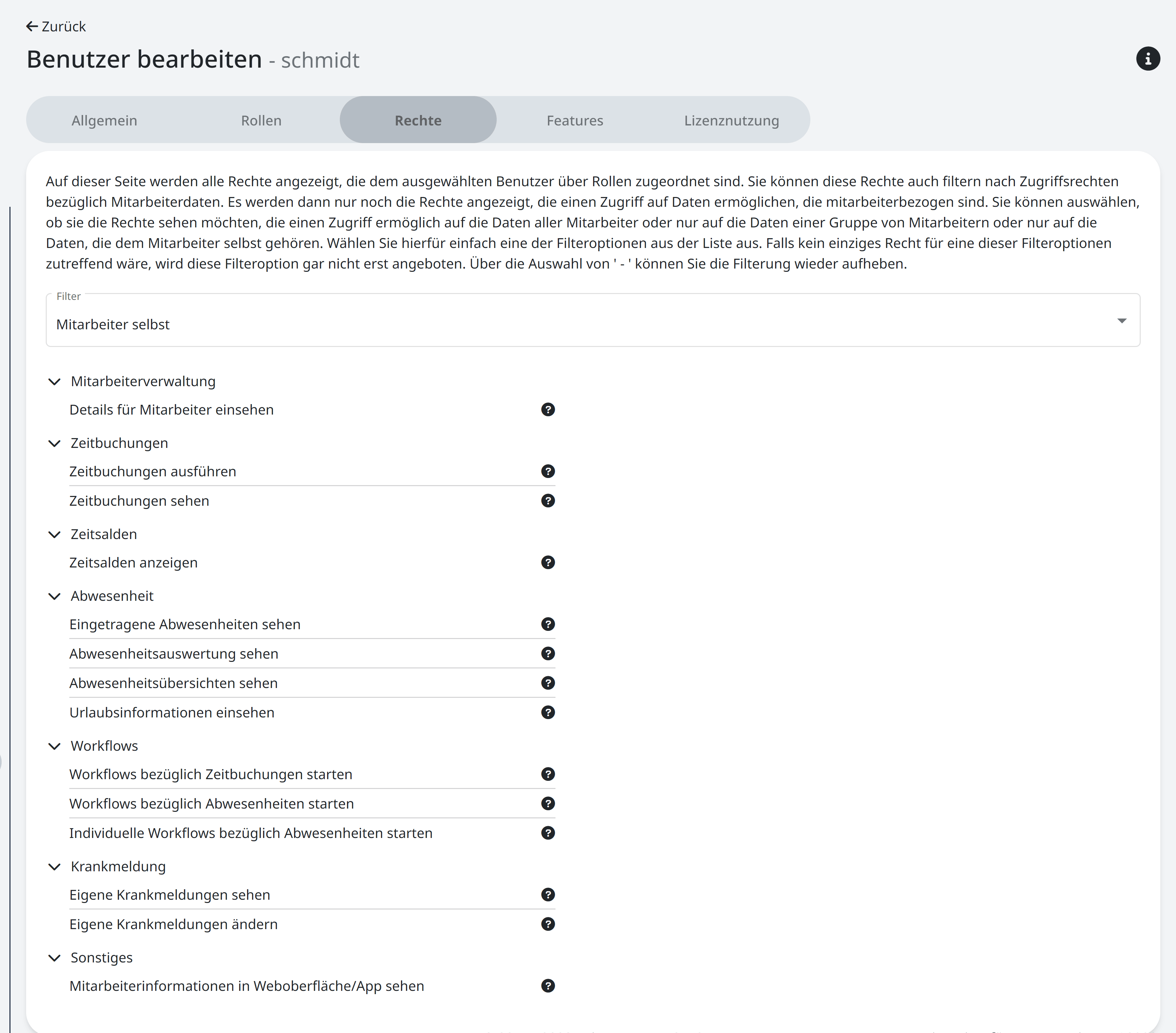Click the info icon at top right
This screenshot has width=1176, height=1033.
[1147, 59]
